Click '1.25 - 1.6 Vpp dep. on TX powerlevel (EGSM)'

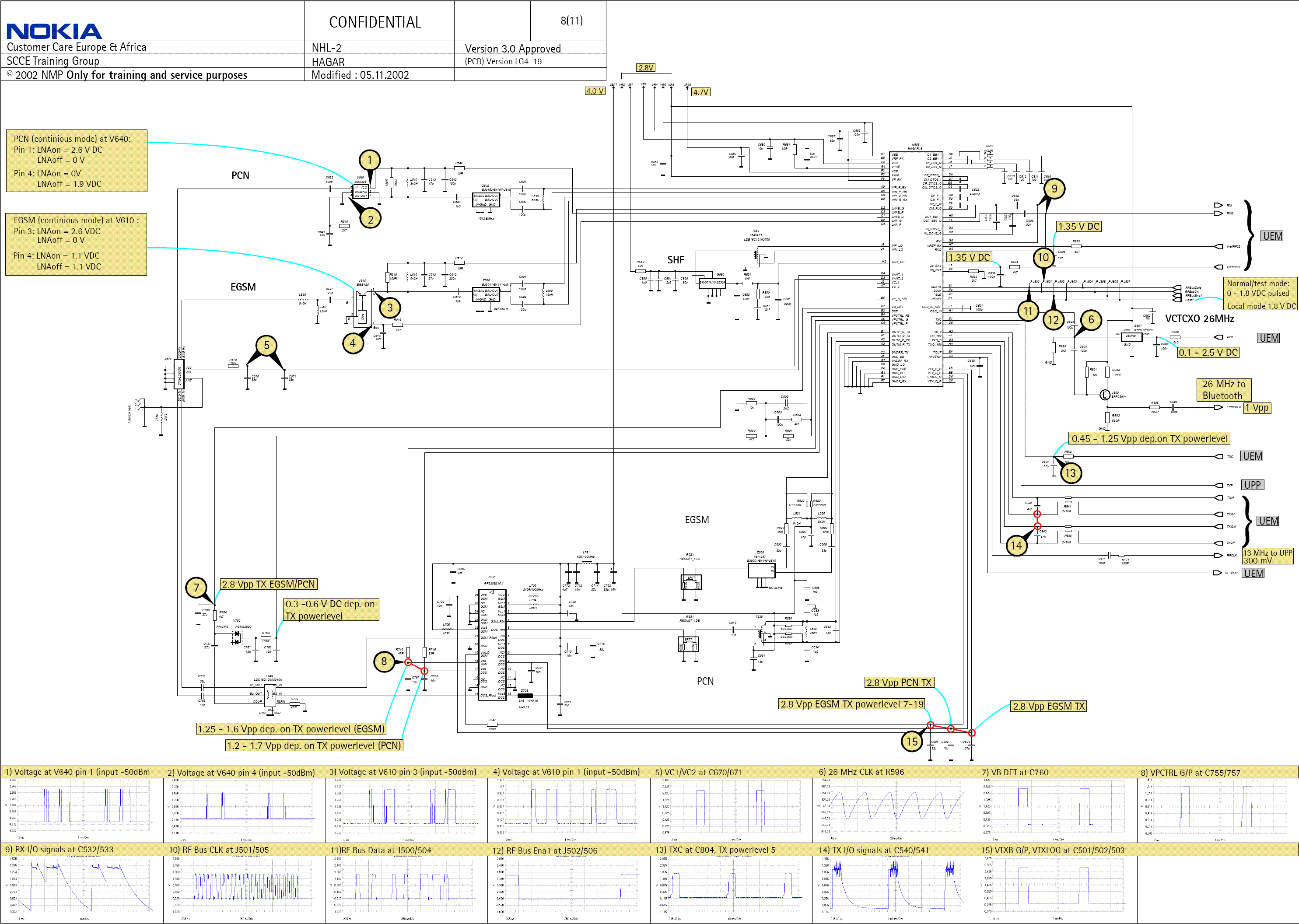click(x=291, y=729)
